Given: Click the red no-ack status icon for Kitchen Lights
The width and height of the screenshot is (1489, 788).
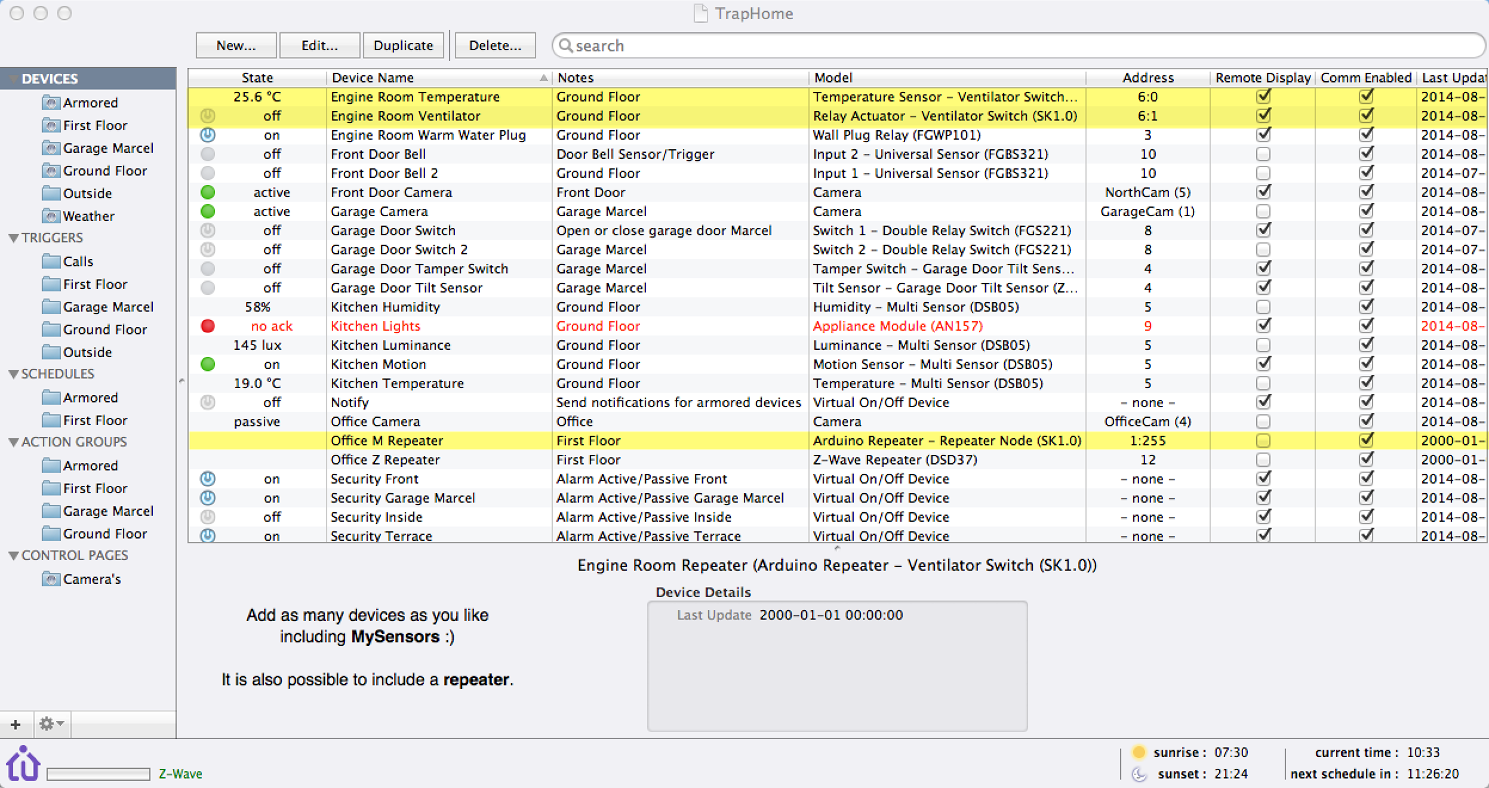Looking at the screenshot, I should (208, 326).
